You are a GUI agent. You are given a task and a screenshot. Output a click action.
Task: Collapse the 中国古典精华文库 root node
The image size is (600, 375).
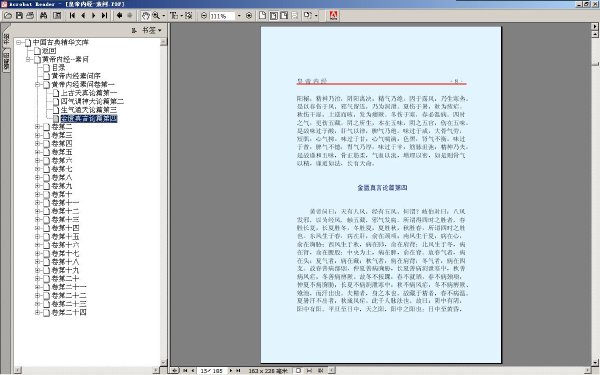pyautogui.click(x=18, y=42)
